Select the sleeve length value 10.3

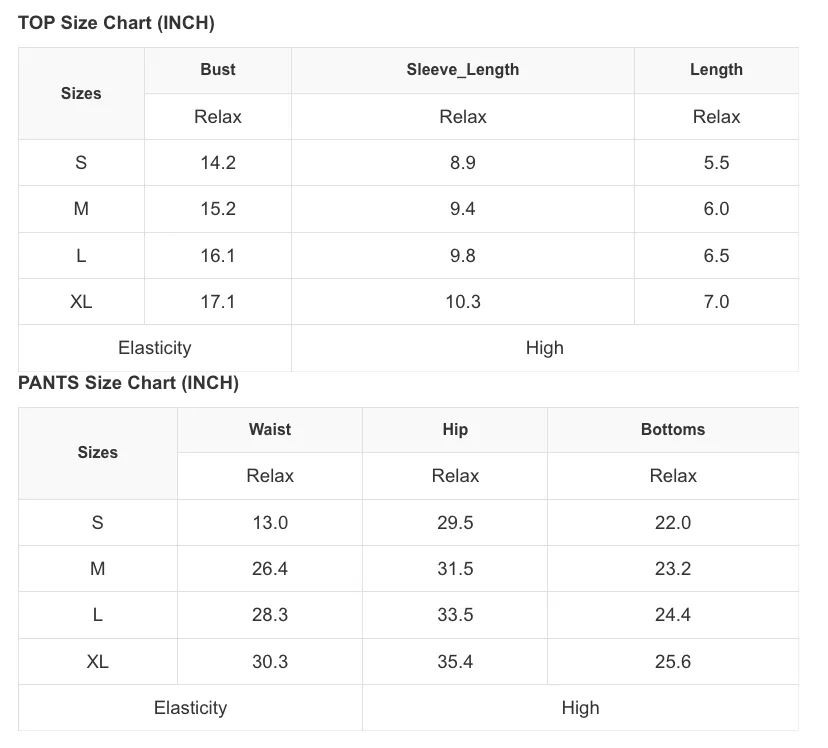(x=463, y=302)
